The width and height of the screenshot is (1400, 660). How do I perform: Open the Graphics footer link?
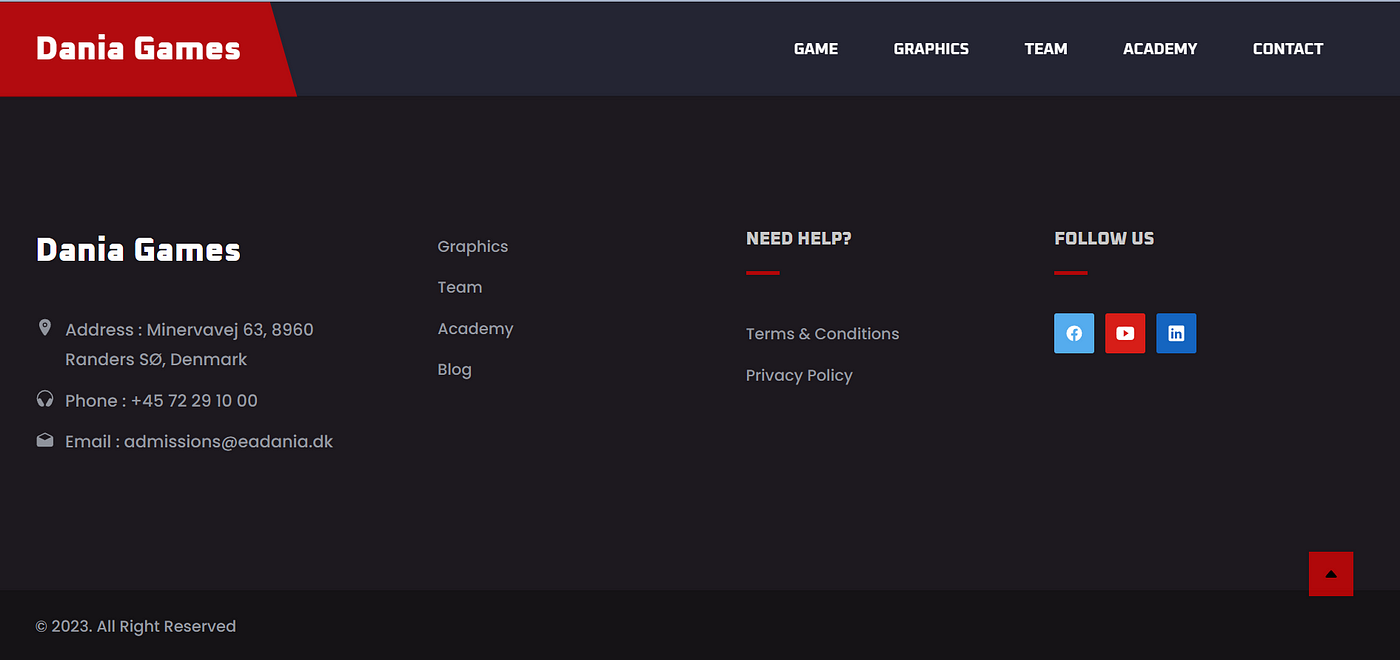click(473, 247)
